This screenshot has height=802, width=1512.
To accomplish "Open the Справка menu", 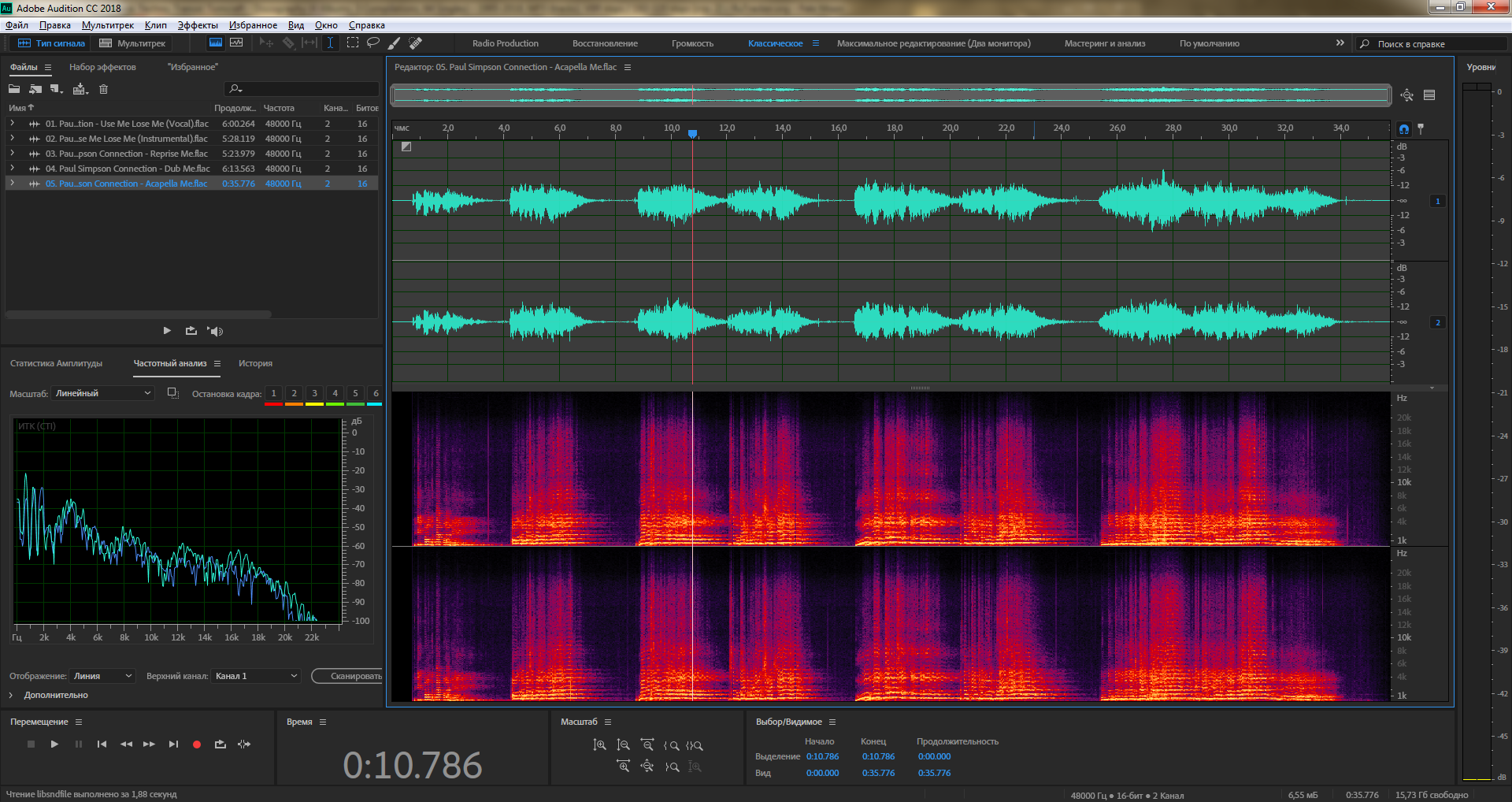I will [367, 25].
